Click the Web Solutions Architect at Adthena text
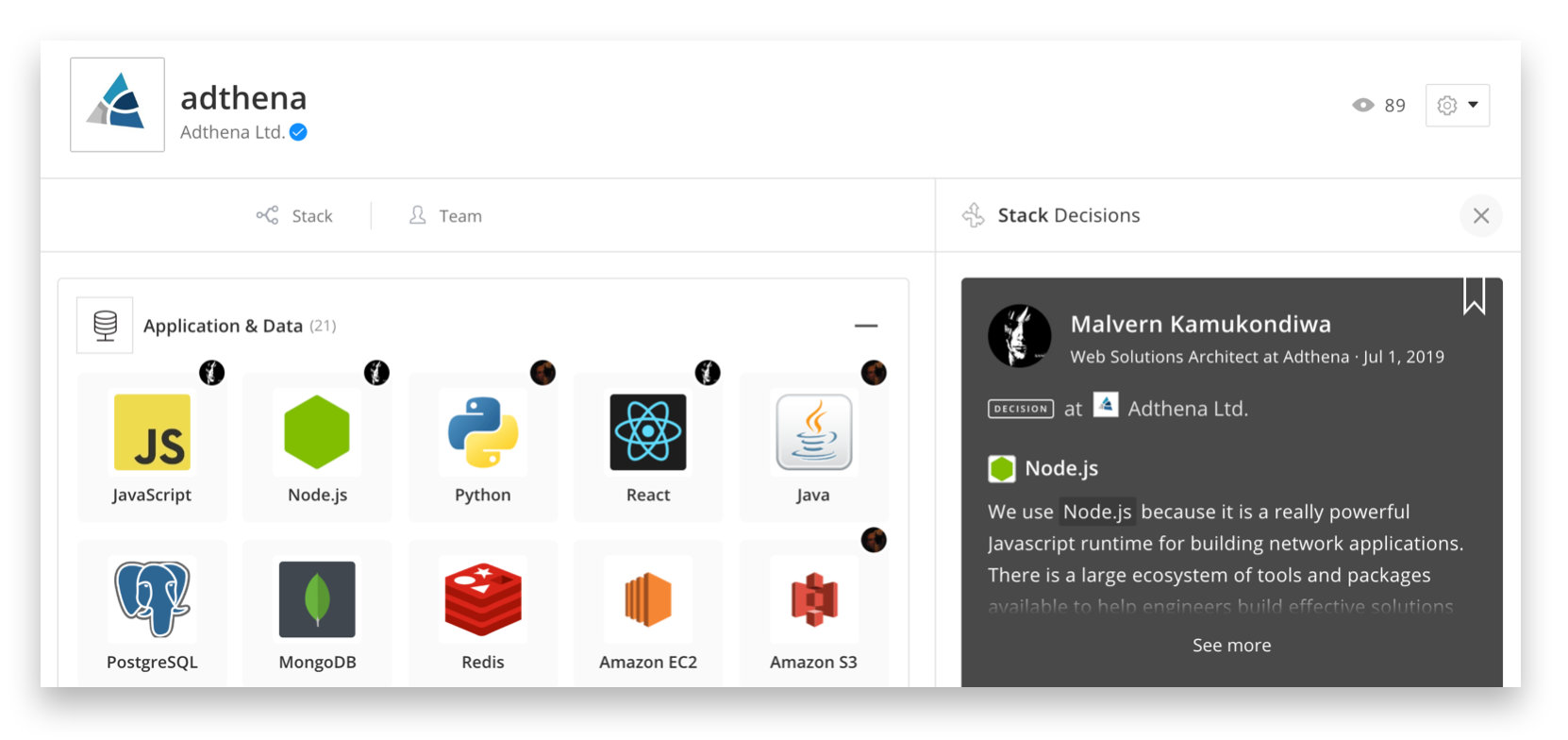This screenshot has width=1568, height=740. [x=1209, y=357]
